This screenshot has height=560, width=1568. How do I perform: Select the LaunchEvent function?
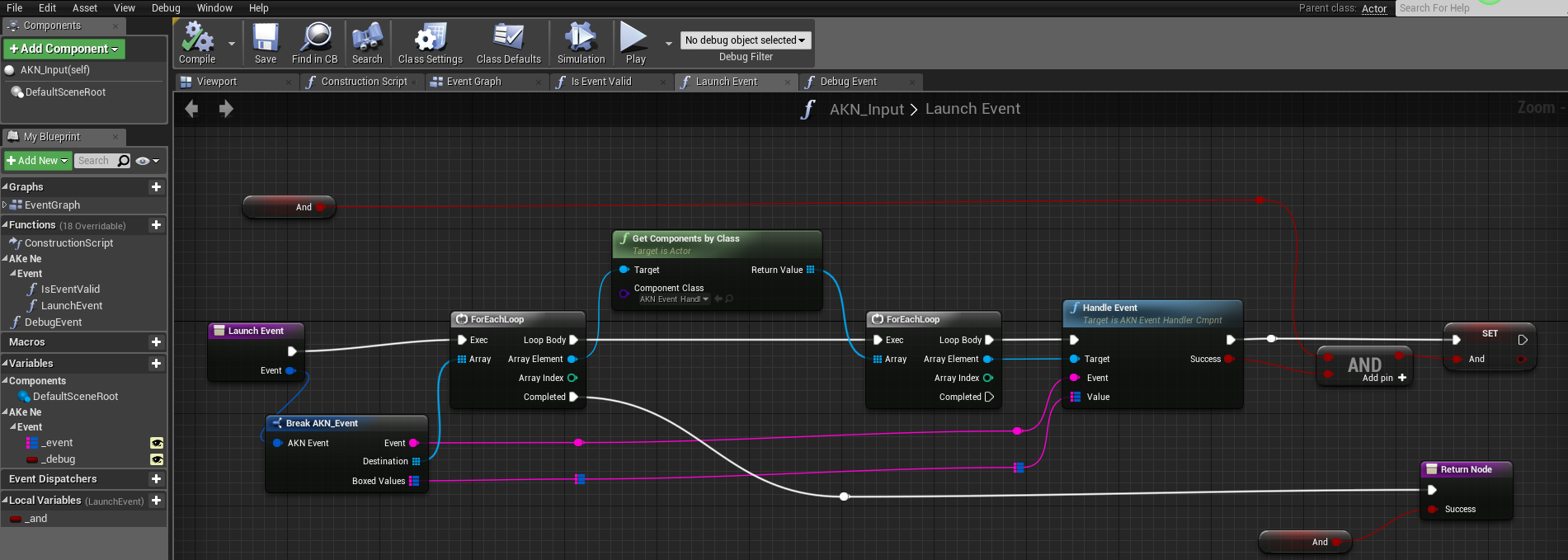[72, 306]
